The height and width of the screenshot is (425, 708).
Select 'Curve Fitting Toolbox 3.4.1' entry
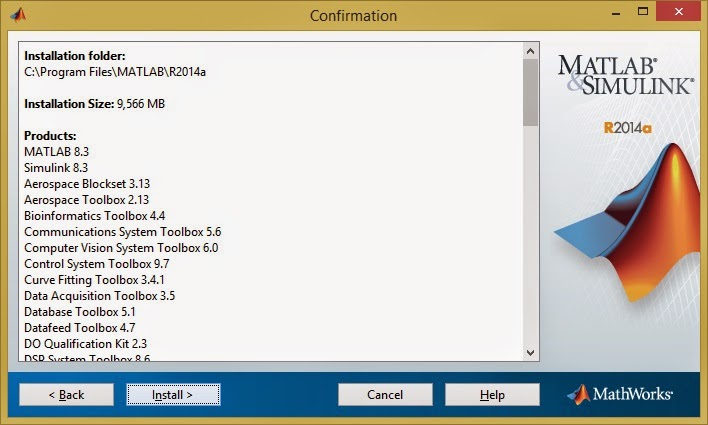(x=94, y=280)
